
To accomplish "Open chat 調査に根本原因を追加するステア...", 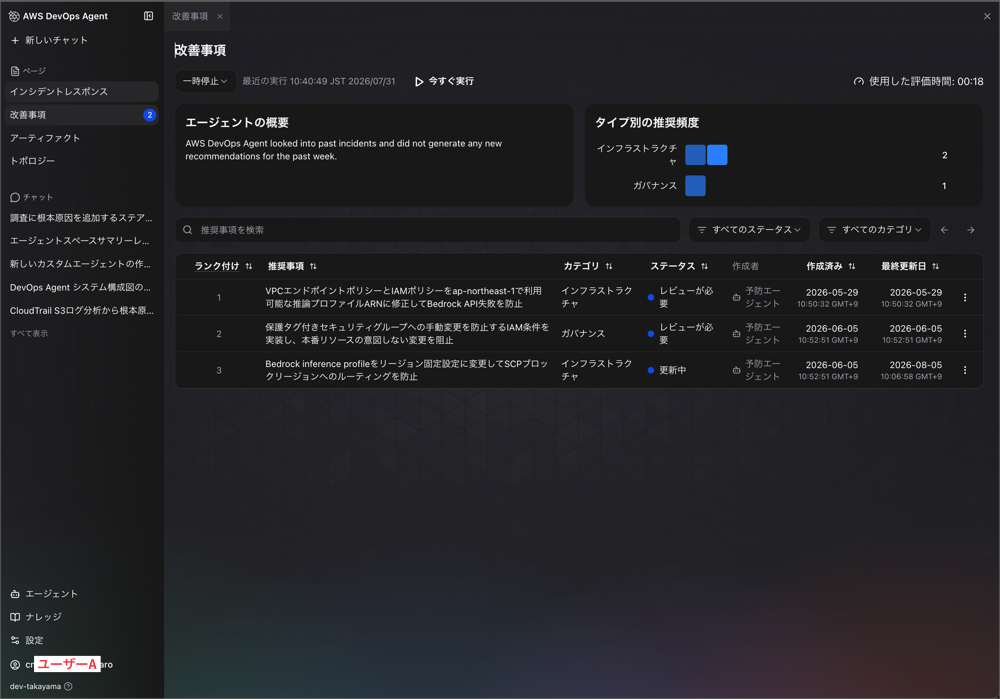I will (x=82, y=217).
